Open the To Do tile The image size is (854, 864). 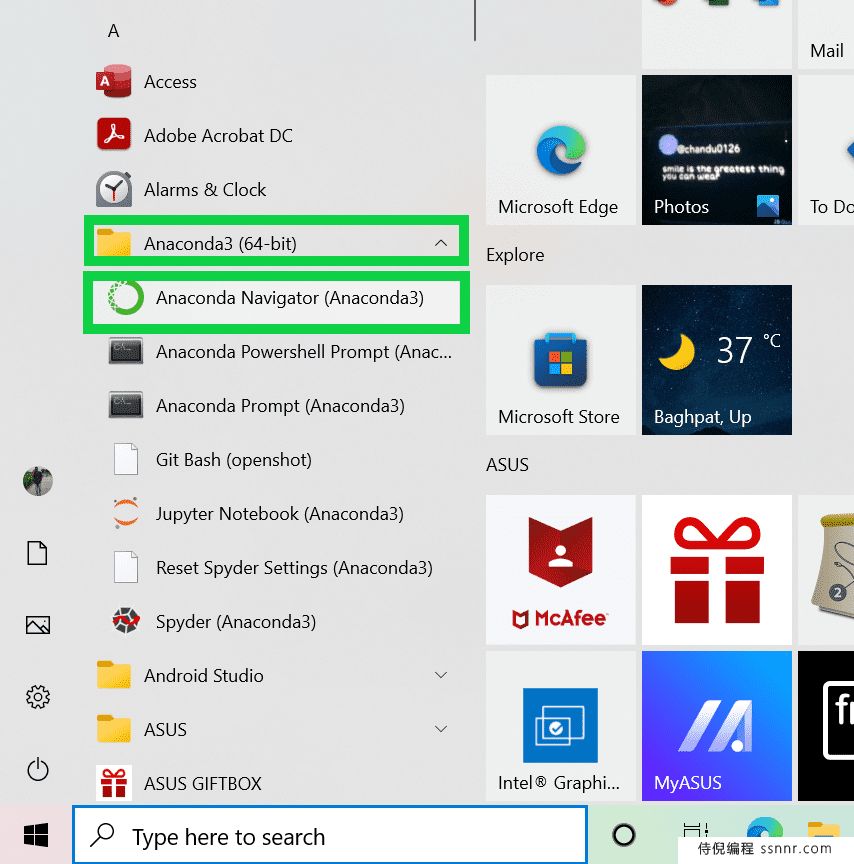tap(826, 150)
